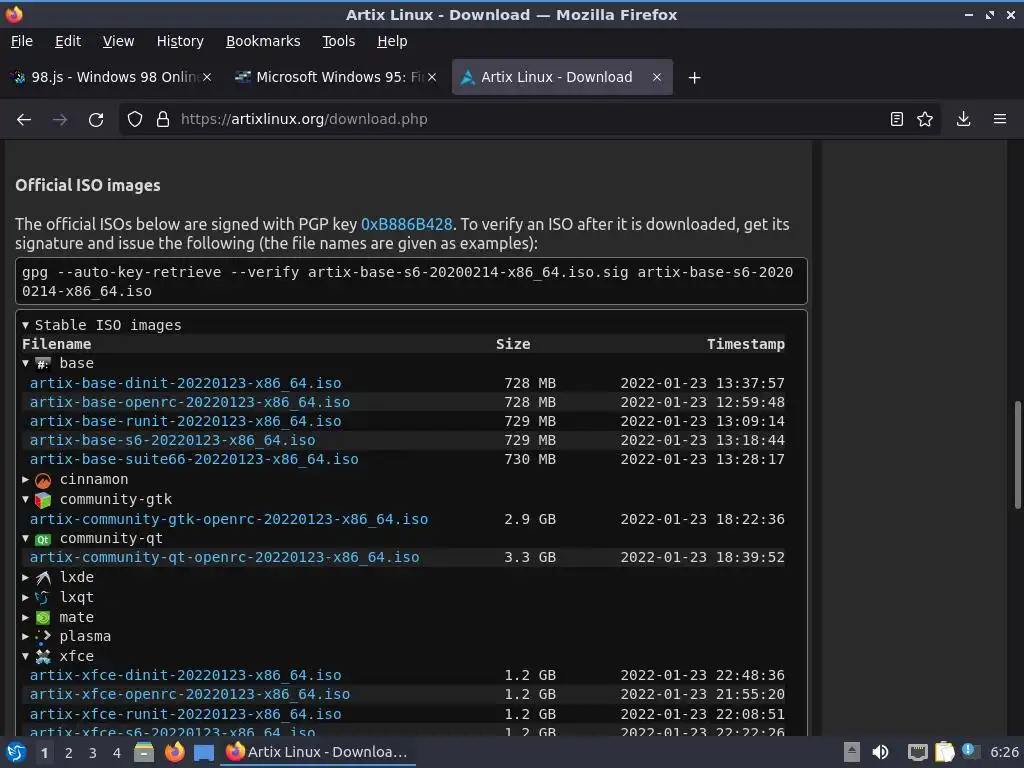Collapse the base group
This screenshot has width=1024, height=768.
click(25, 364)
